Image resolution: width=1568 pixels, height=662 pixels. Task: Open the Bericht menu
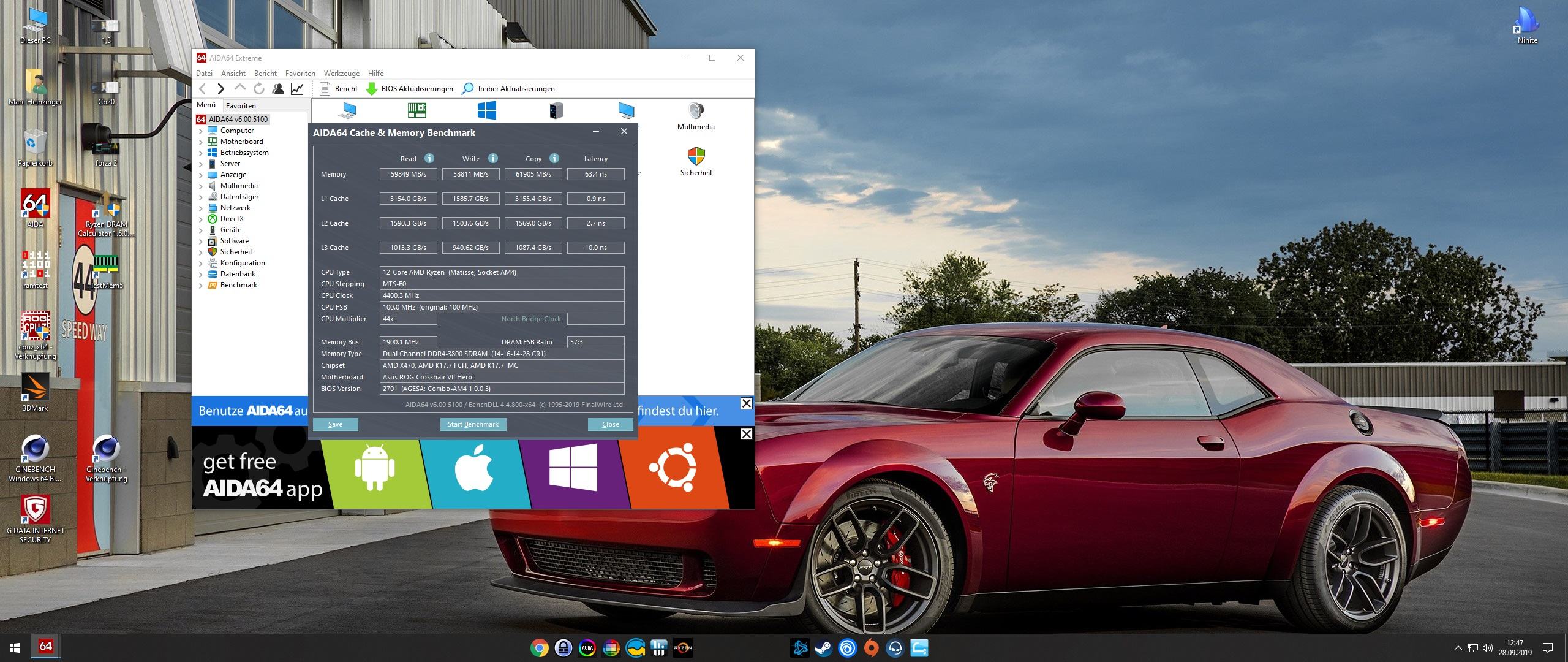[265, 73]
